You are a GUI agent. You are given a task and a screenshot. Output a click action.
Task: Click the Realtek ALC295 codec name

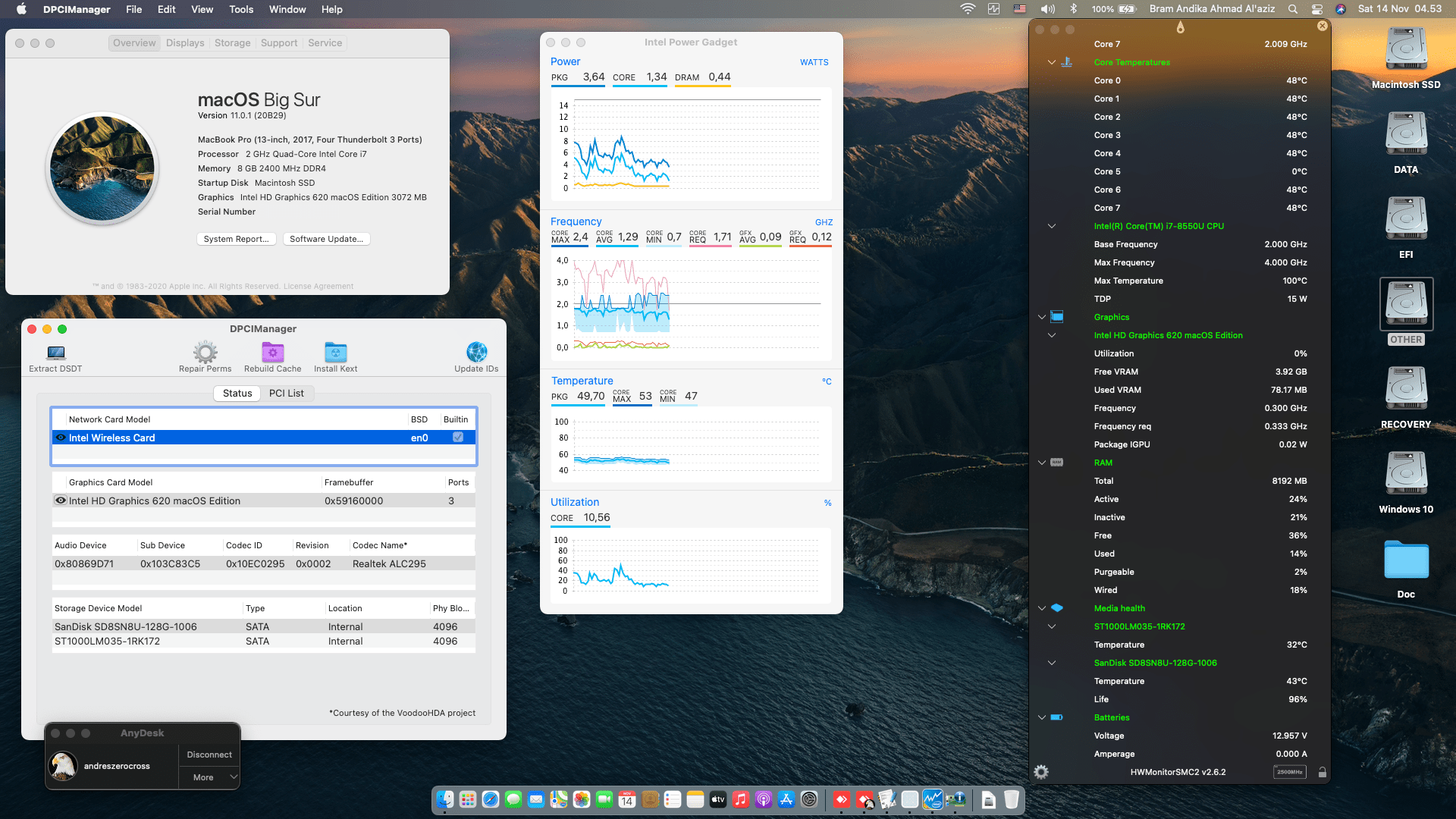coord(389,563)
